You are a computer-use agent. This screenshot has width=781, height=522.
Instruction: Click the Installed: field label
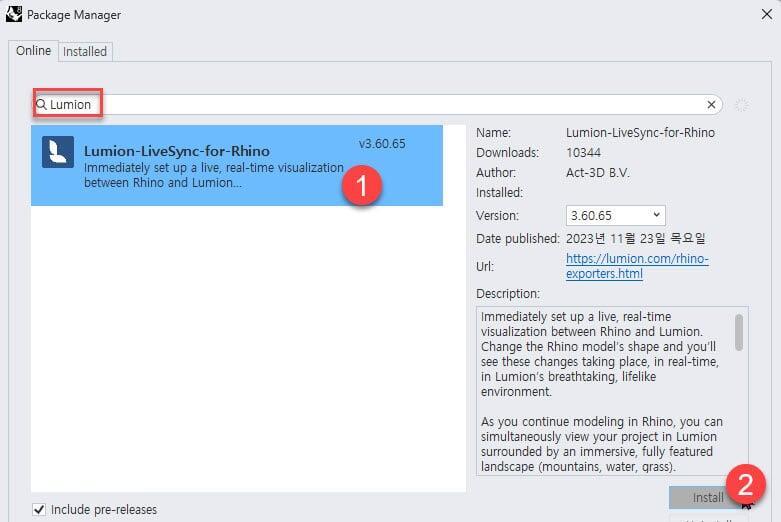point(499,193)
